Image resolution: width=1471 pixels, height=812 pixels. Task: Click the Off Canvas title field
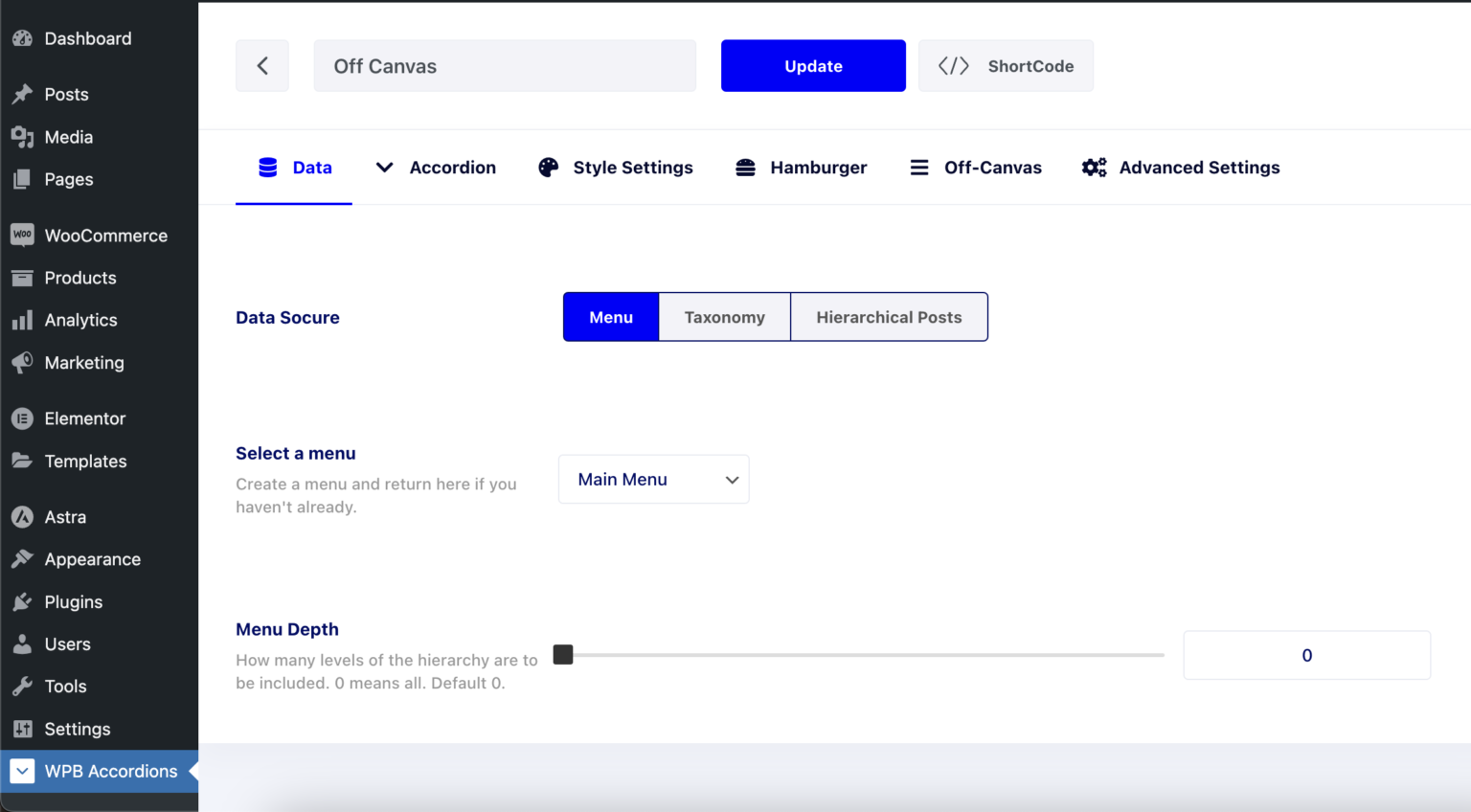coord(505,65)
